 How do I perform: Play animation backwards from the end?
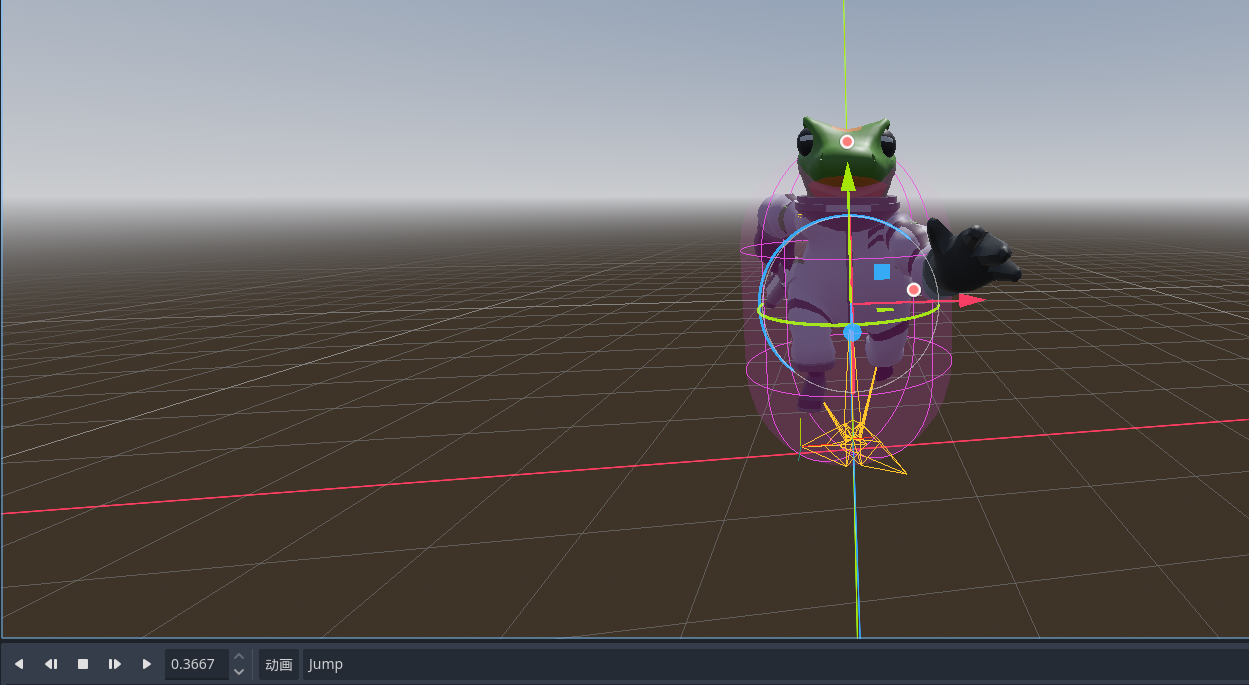coord(51,664)
